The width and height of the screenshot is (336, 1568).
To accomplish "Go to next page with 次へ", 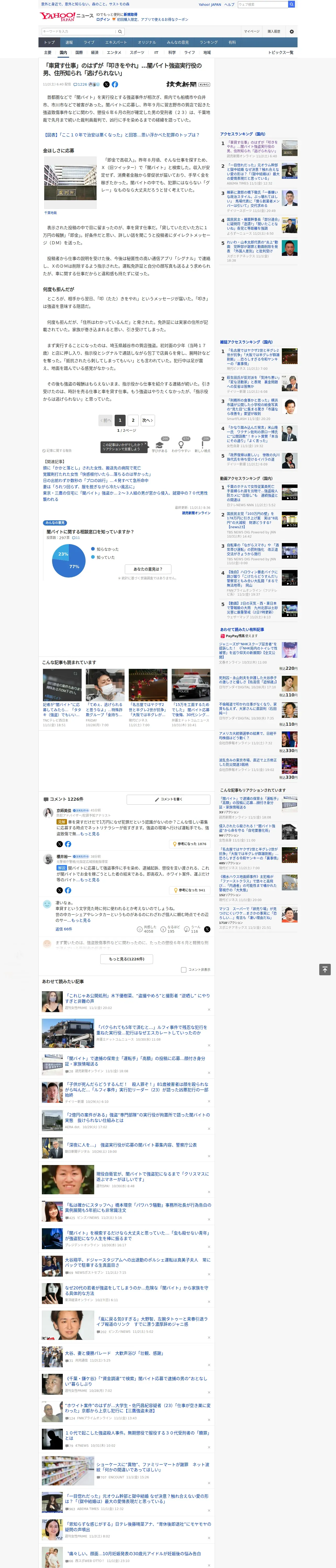I will (147, 420).
